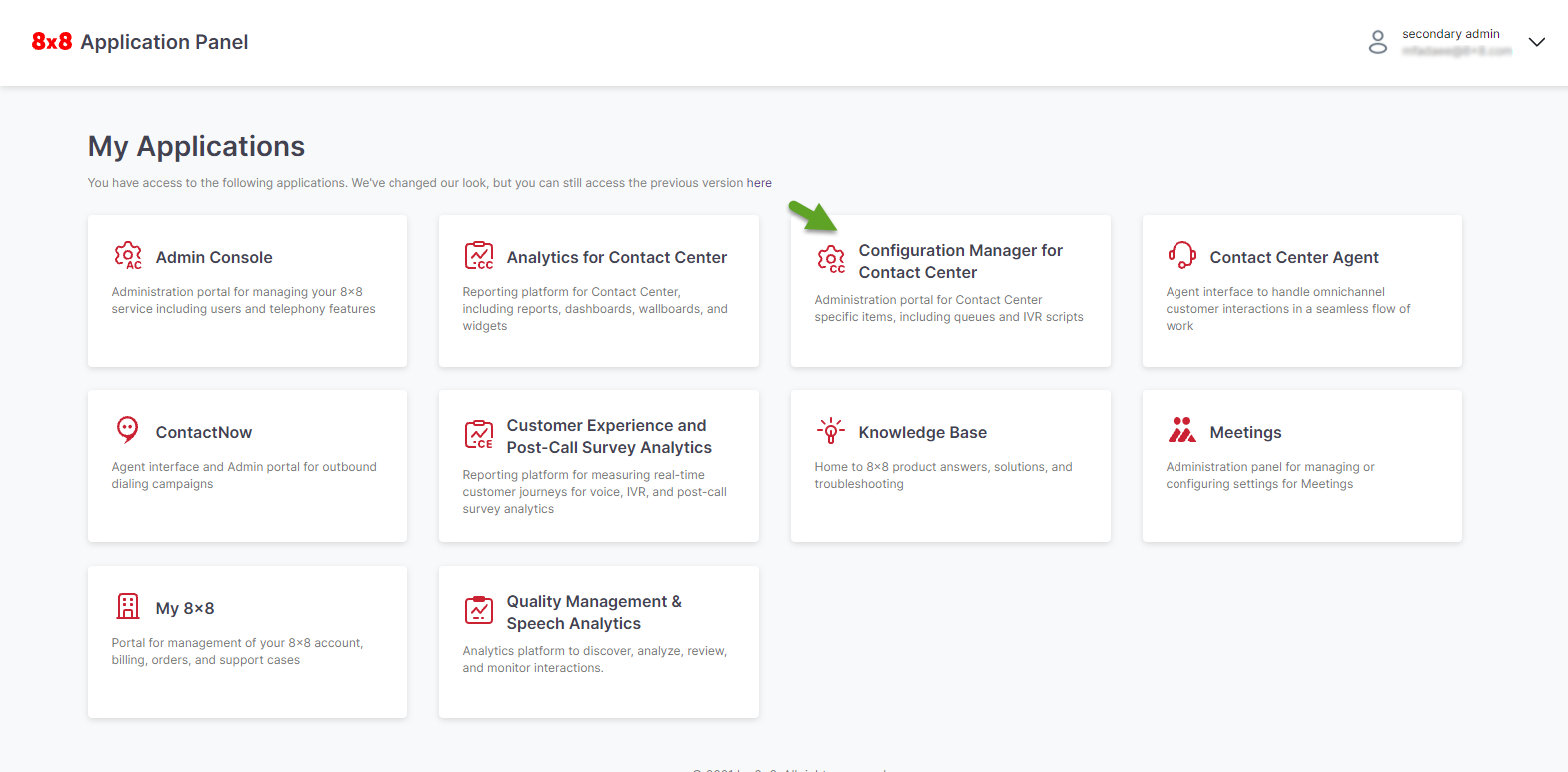Expand the secondary admin account dropdown
Screen dimensions: 1568x772
click(x=1537, y=42)
